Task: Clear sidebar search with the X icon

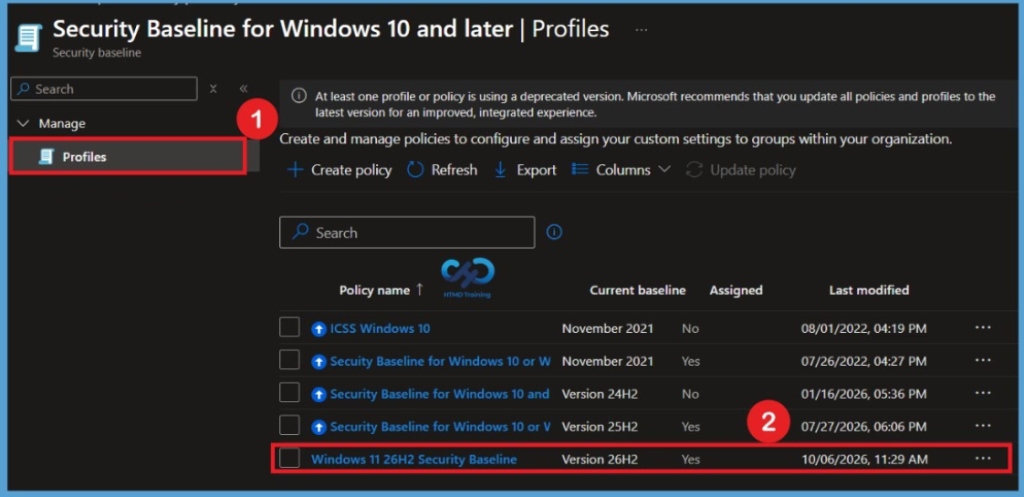Action: point(213,89)
